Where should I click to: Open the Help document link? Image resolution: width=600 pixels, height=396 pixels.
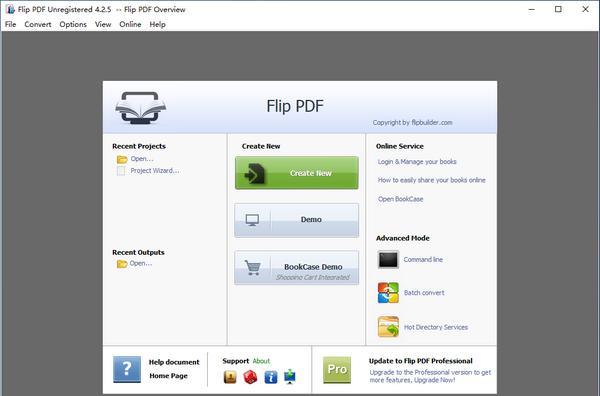(174, 362)
